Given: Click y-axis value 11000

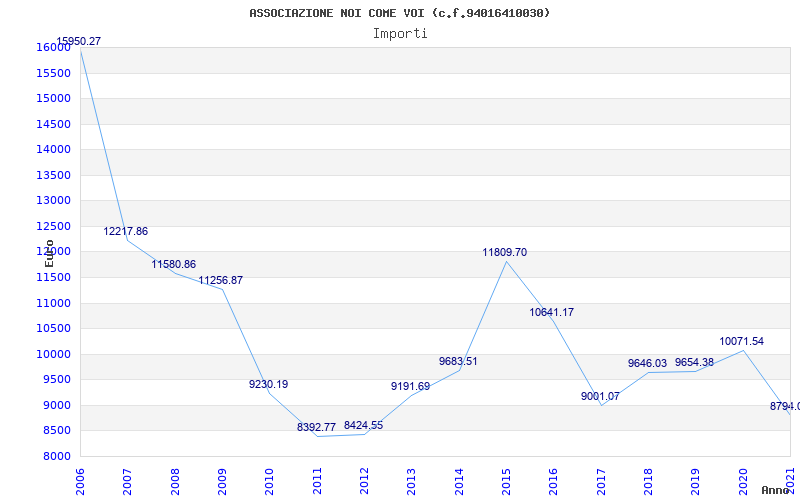Looking at the screenshot, I should 53,303.
